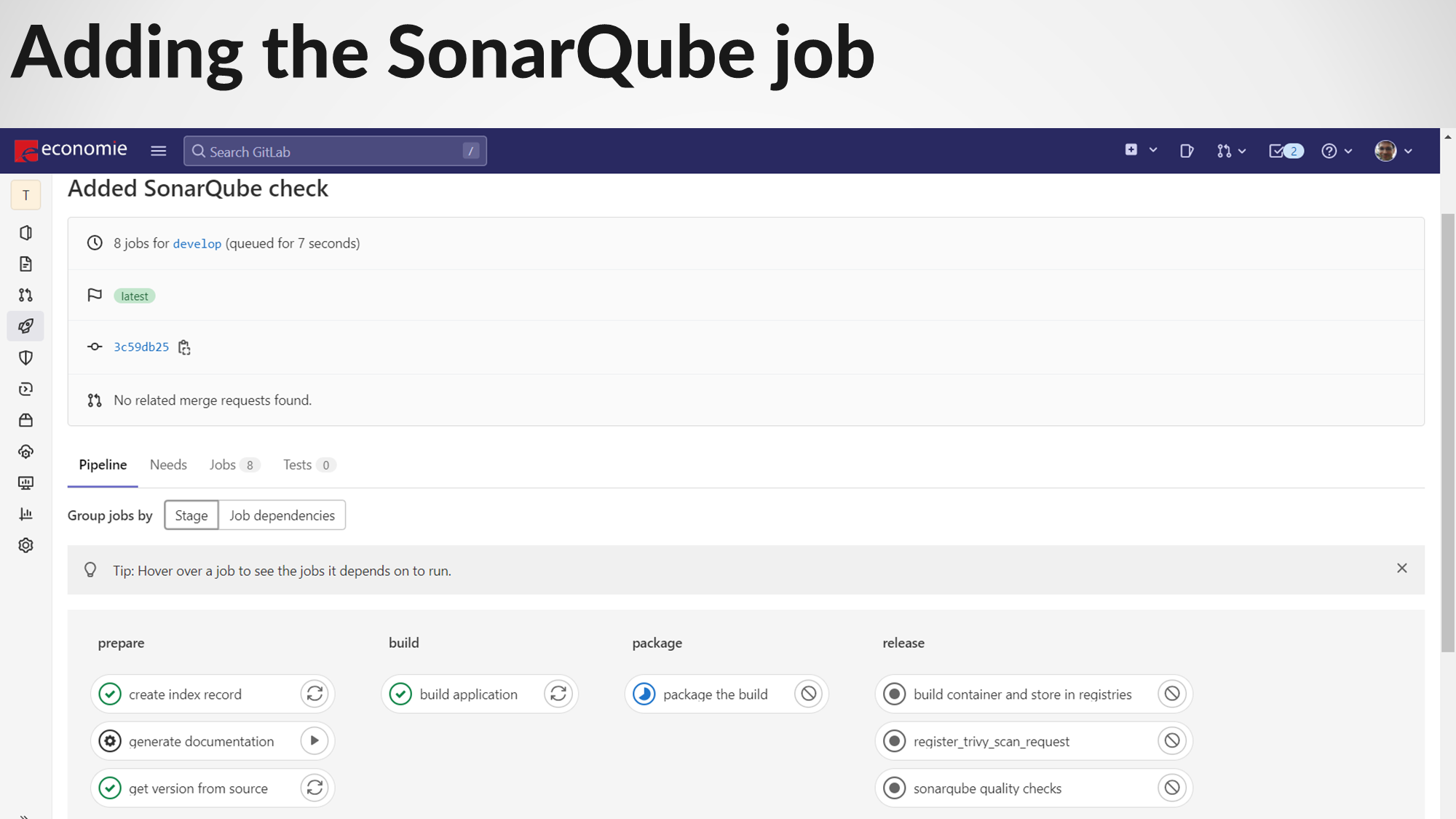1456x819 pixels.
Task: Click the Merge requests sidebar icon
Action: (x=25, y=295)
